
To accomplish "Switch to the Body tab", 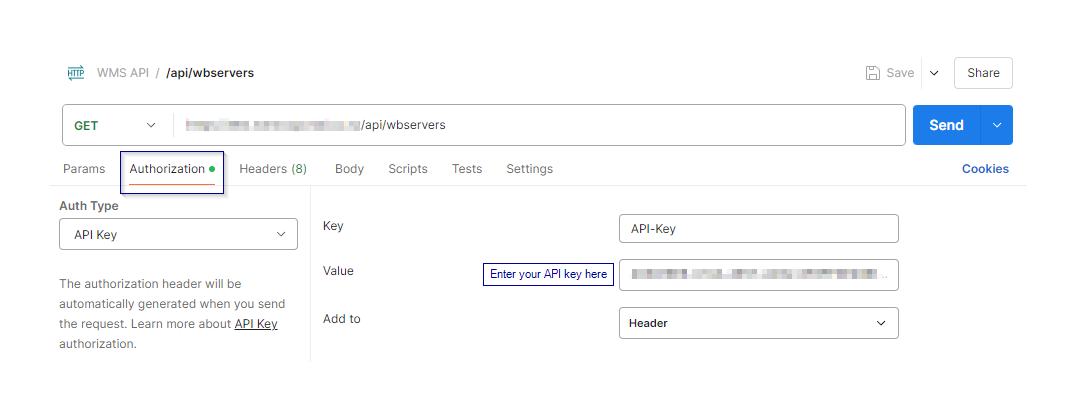I will point(349,169).
